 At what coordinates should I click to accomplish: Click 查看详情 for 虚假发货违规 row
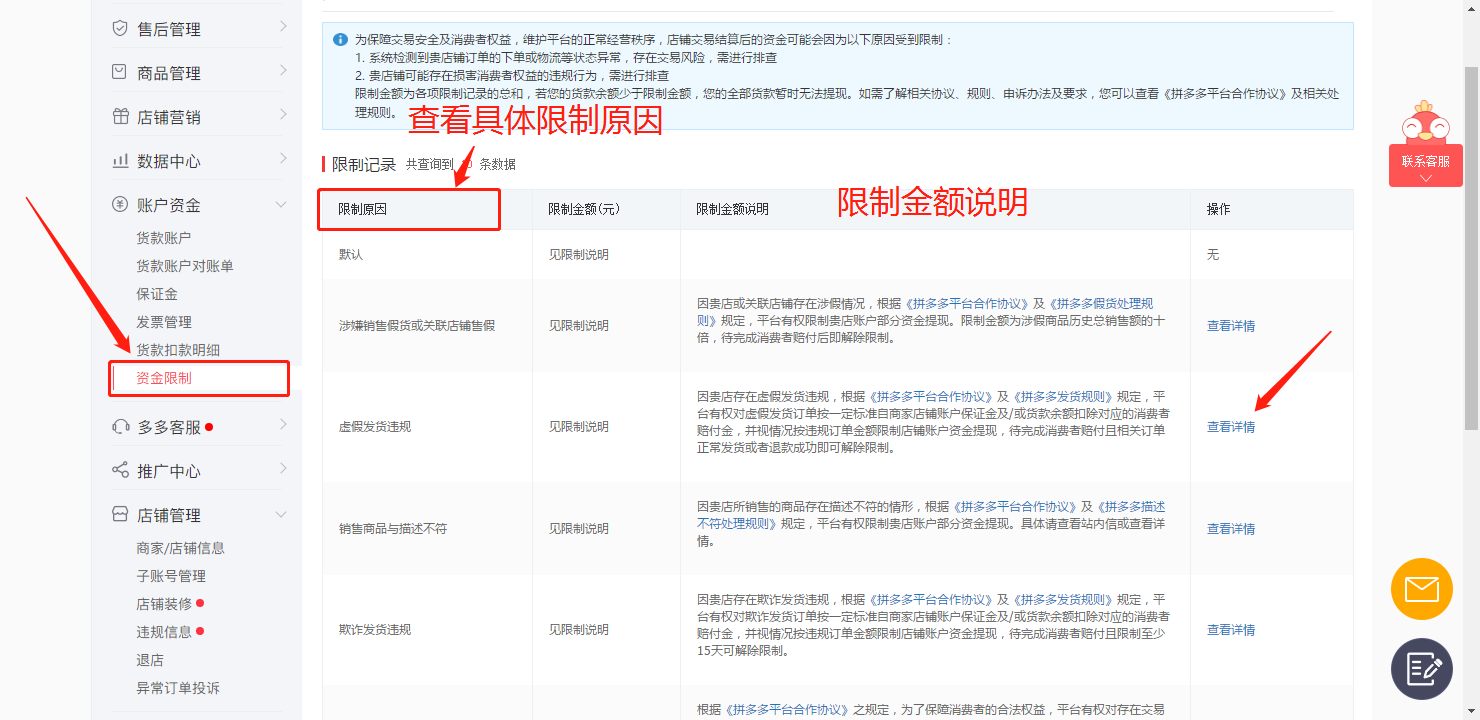(x=1231, y=427)
